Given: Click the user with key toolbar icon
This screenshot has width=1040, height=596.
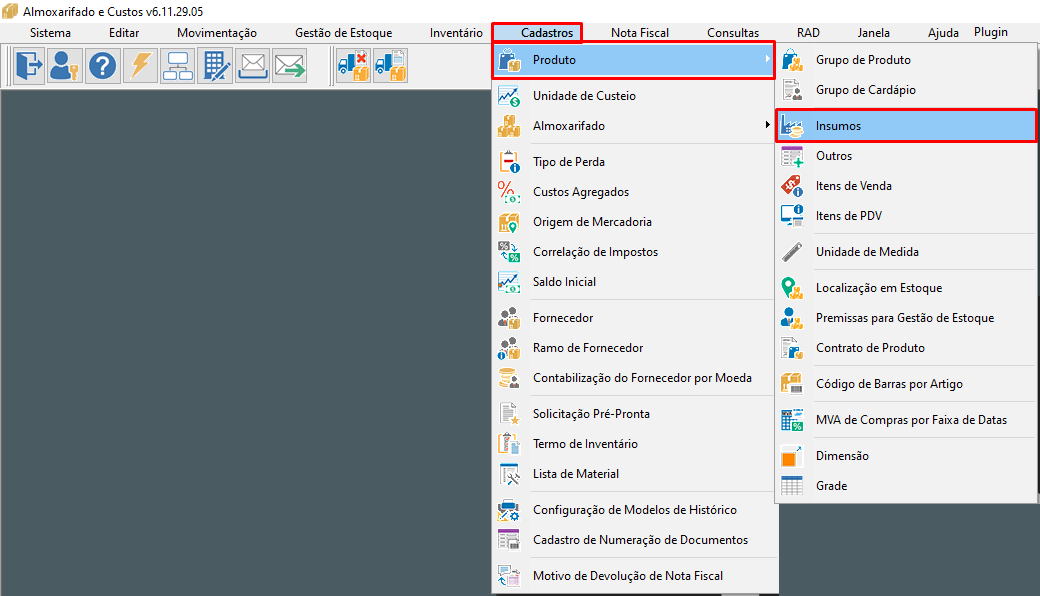Looking at the screenshot, I should click(x=65, y=66).
